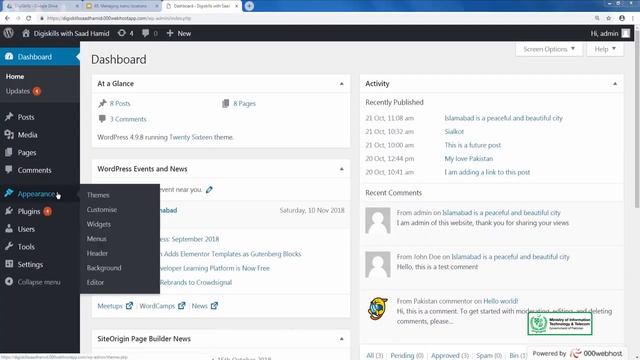The height and width of the screenshot is (360, 640).
Task: Open the Chrome profile icon
Action: tap(622, 18)
